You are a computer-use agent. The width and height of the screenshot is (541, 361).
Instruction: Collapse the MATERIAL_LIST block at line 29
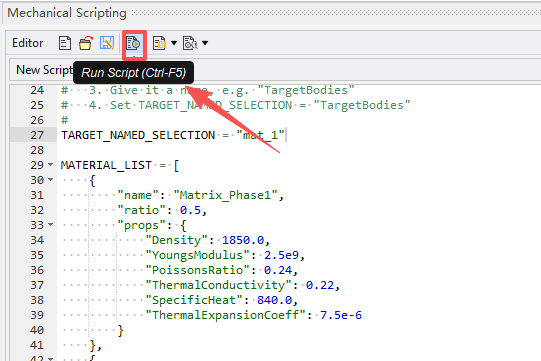tap(51, 165)
